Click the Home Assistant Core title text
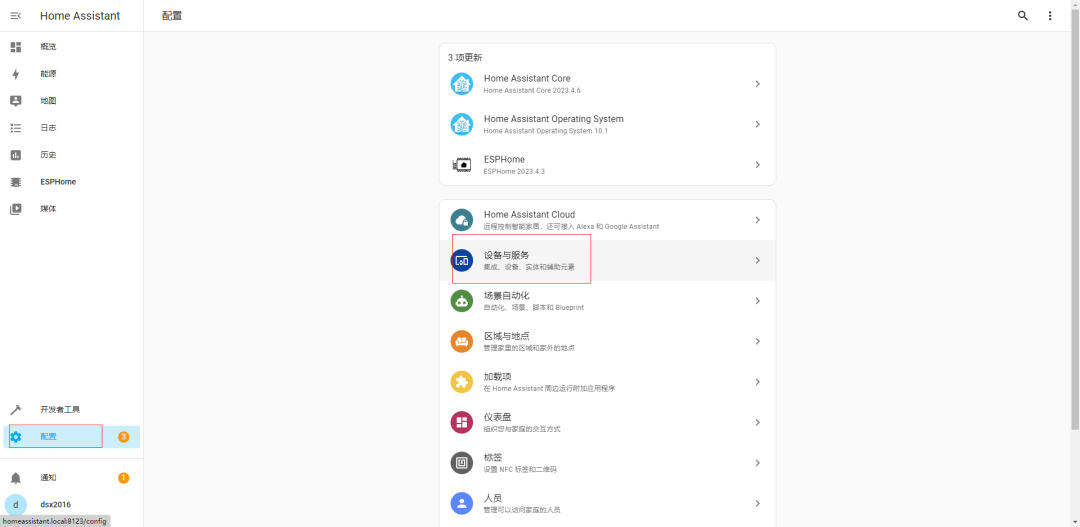This screenshot has height=527, width=1080. pos(527,79)
